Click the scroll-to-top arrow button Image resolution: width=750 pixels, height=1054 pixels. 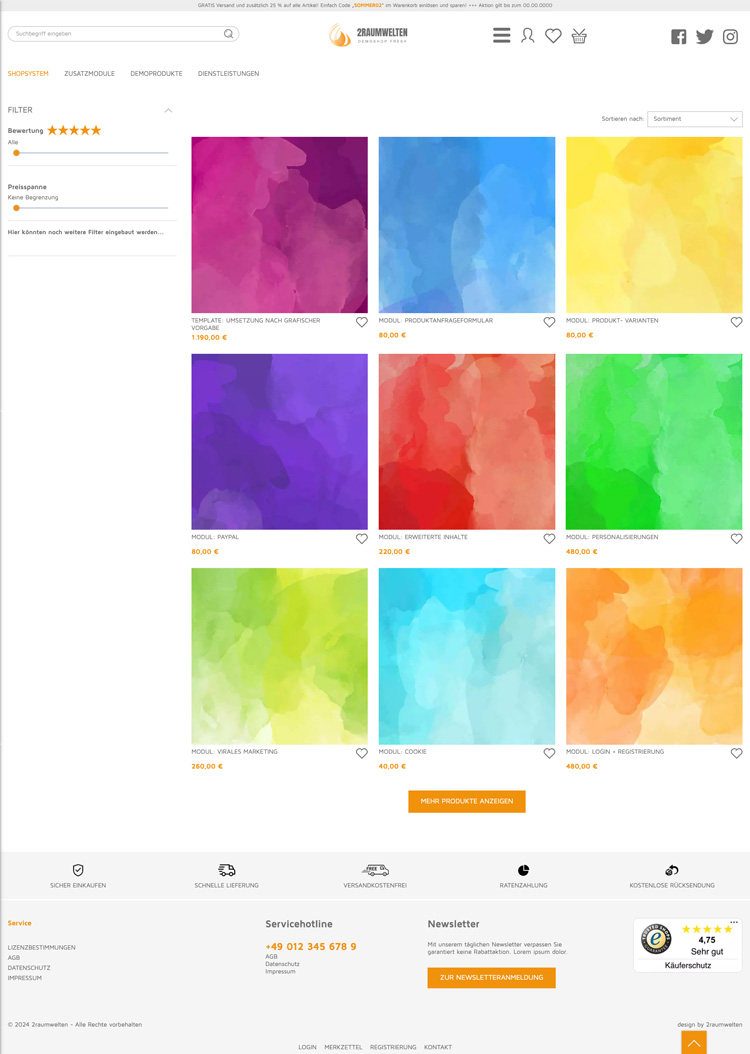pyautogui.click(x=694, y=1043)
